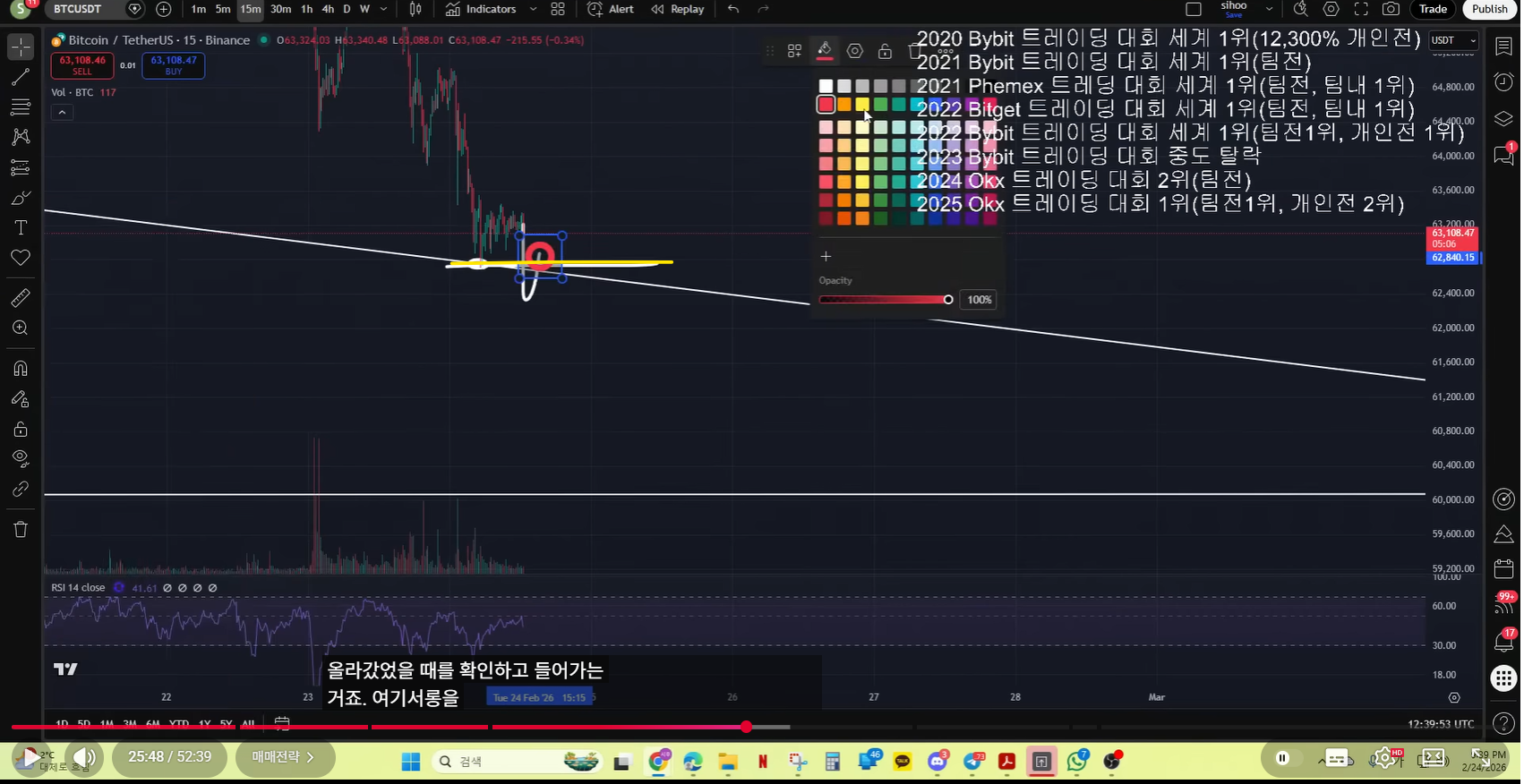Open the forecasting and measurement tools
Screen dimensions: 1524x784
click(x=21, y=167)
